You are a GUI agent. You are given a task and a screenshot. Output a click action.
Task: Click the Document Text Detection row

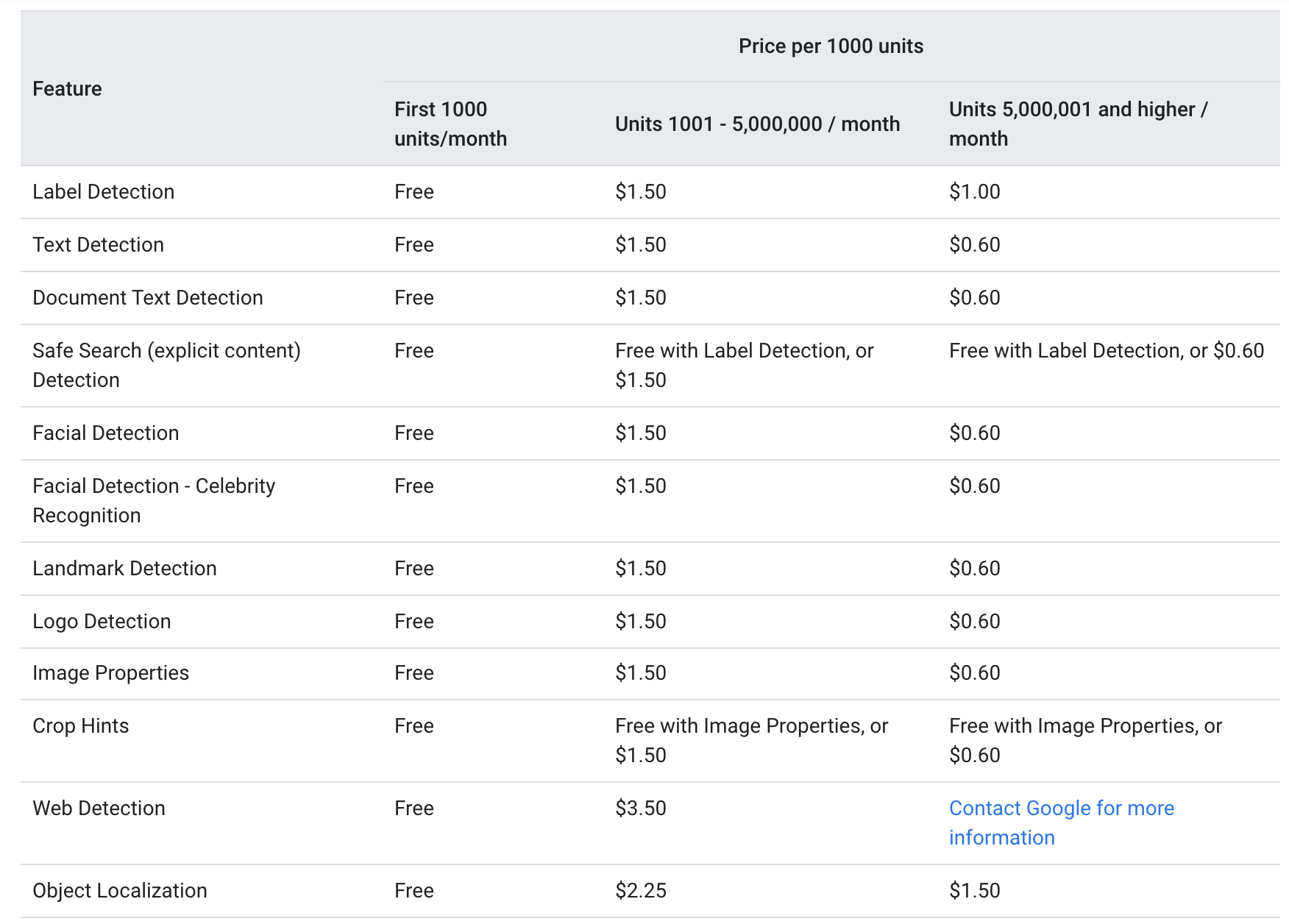pos(147,297)
